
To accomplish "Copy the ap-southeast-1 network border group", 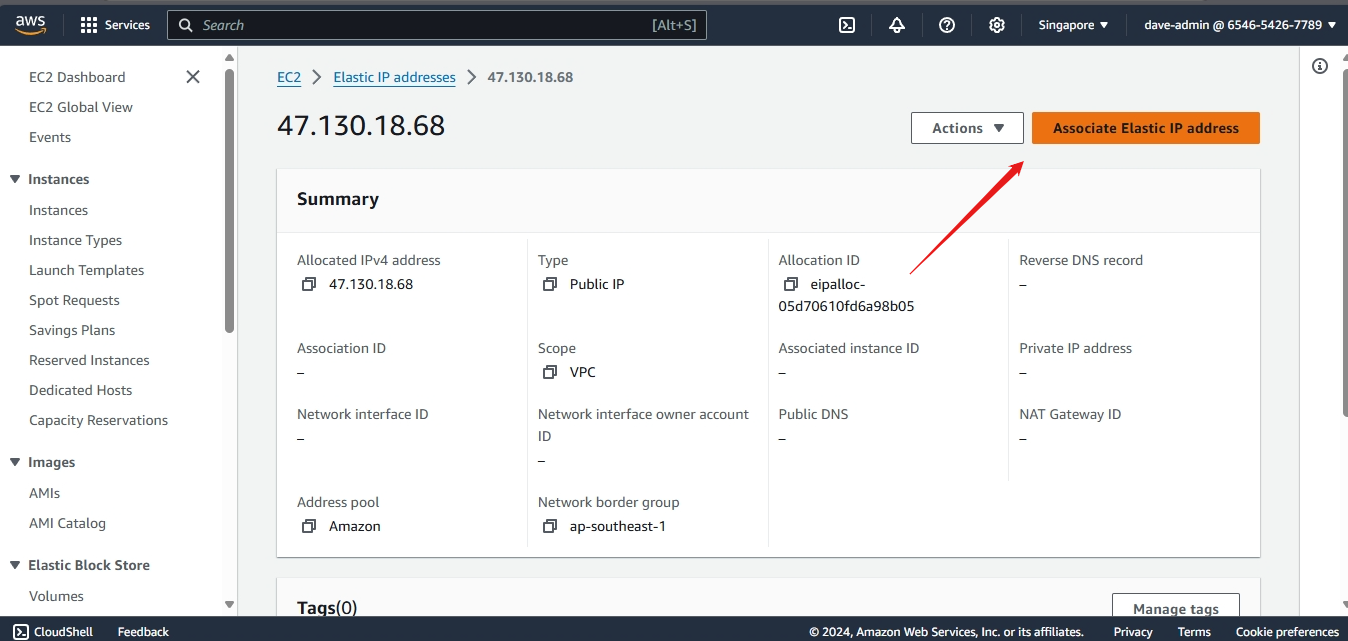I will [549, 526].
